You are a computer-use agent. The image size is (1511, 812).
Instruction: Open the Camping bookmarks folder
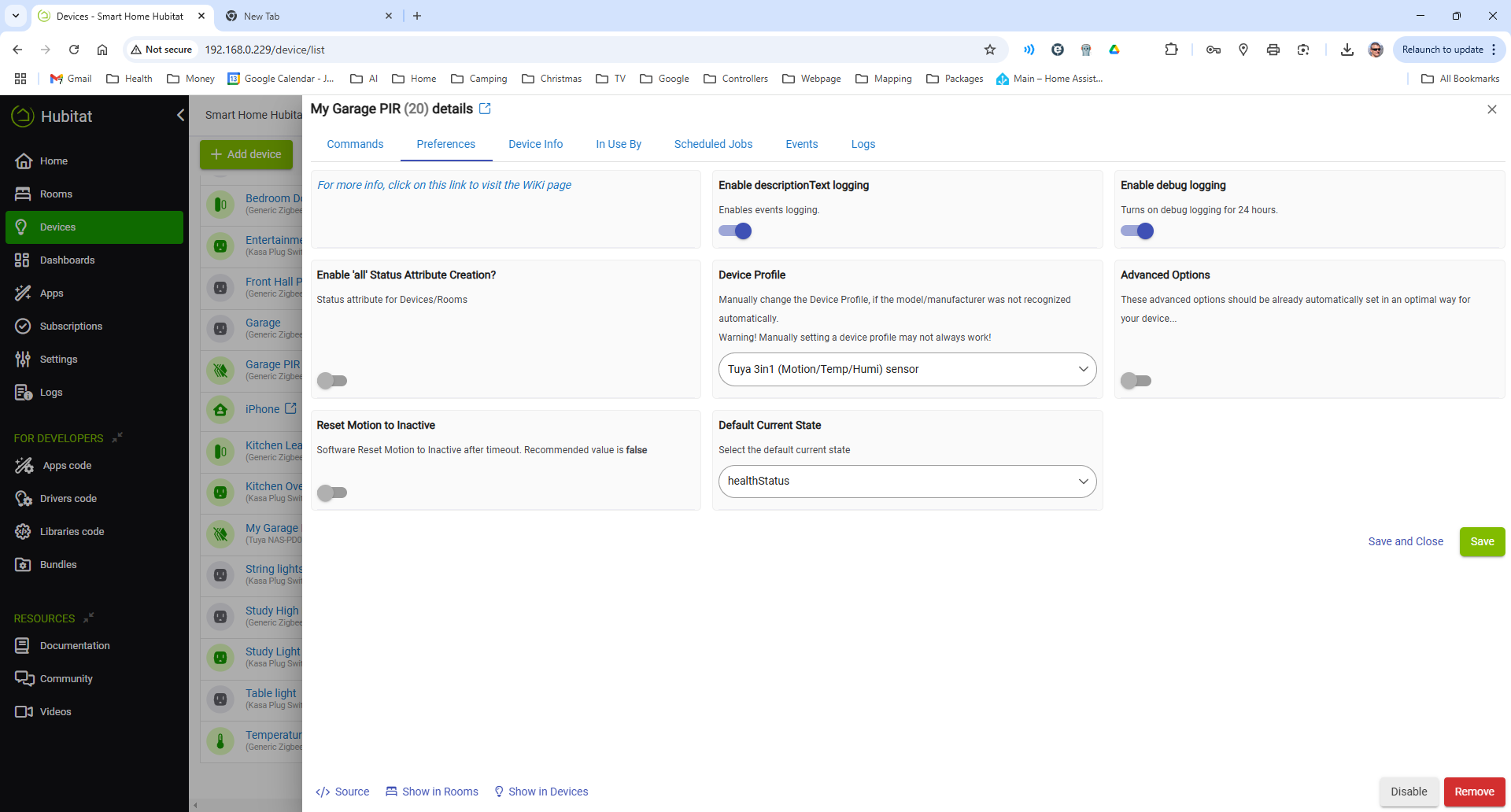pyautogui.click(x=479, y=79)
